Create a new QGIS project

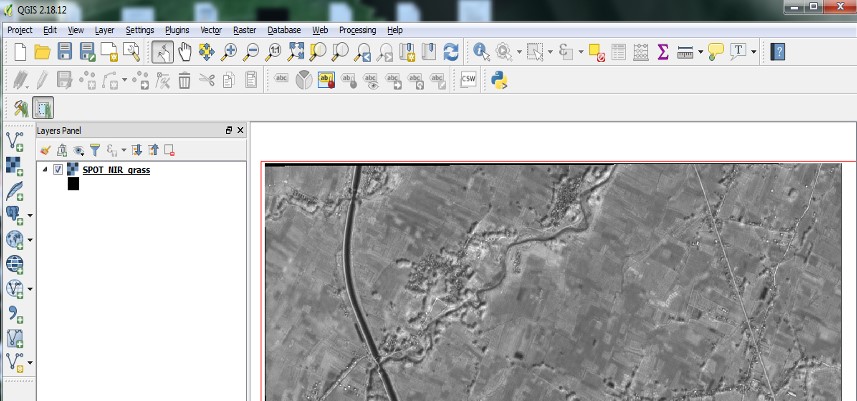[x=20, y=52]
